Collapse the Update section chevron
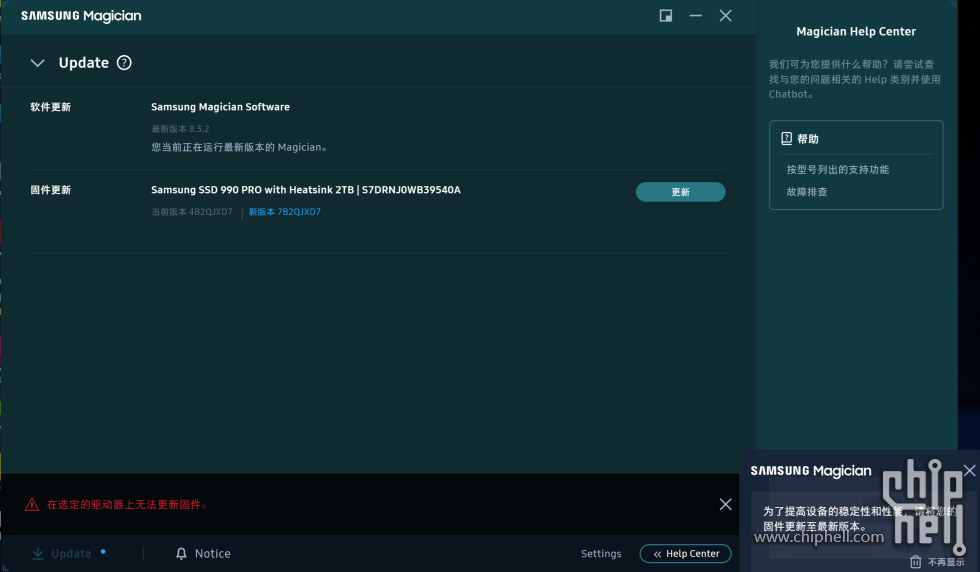This screenshot has height=572, width=980. 38,63
